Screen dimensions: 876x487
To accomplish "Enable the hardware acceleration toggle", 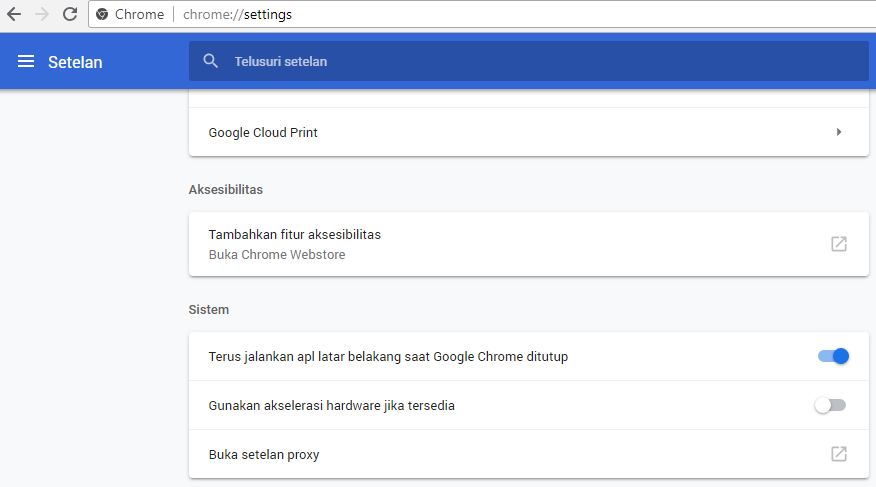I will pos(830,405).
